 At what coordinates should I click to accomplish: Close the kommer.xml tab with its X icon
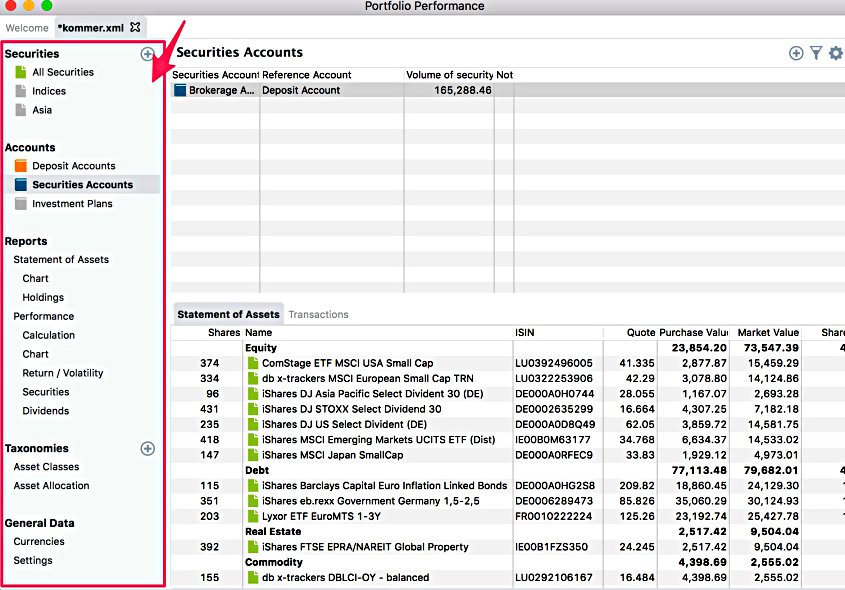tap(135, 27)
